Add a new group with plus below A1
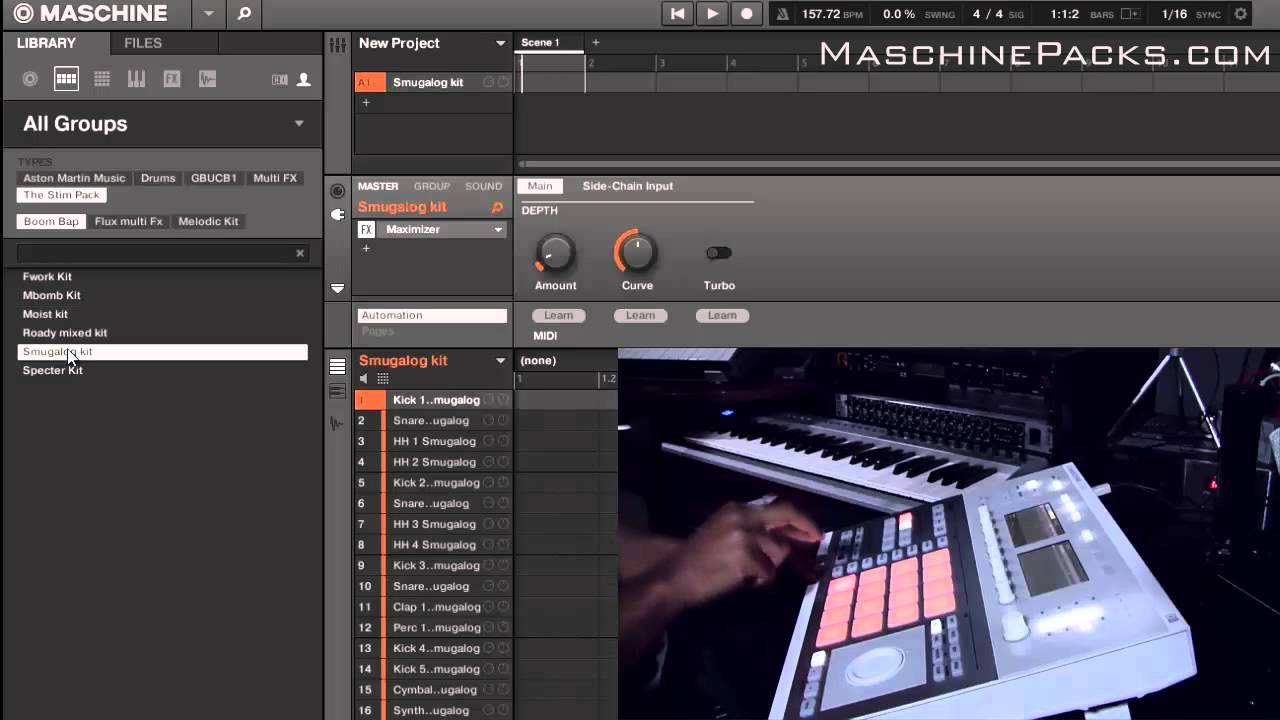 click(366, 102)
